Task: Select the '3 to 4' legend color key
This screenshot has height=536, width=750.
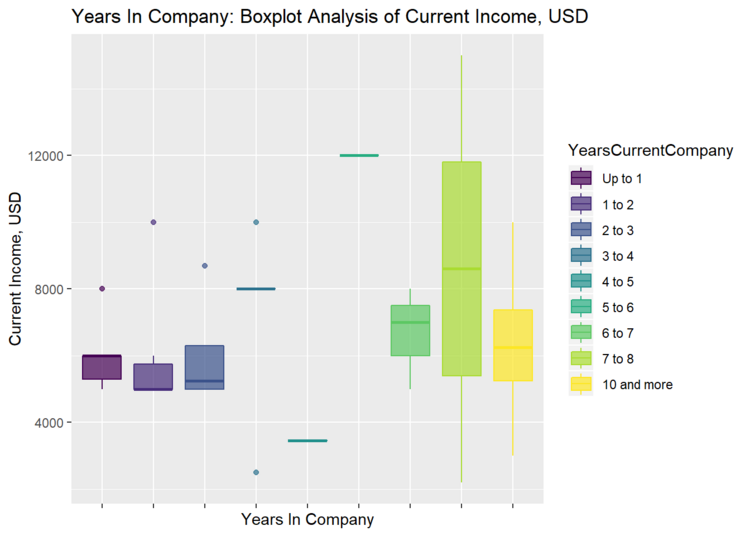Action: (581, 256)
